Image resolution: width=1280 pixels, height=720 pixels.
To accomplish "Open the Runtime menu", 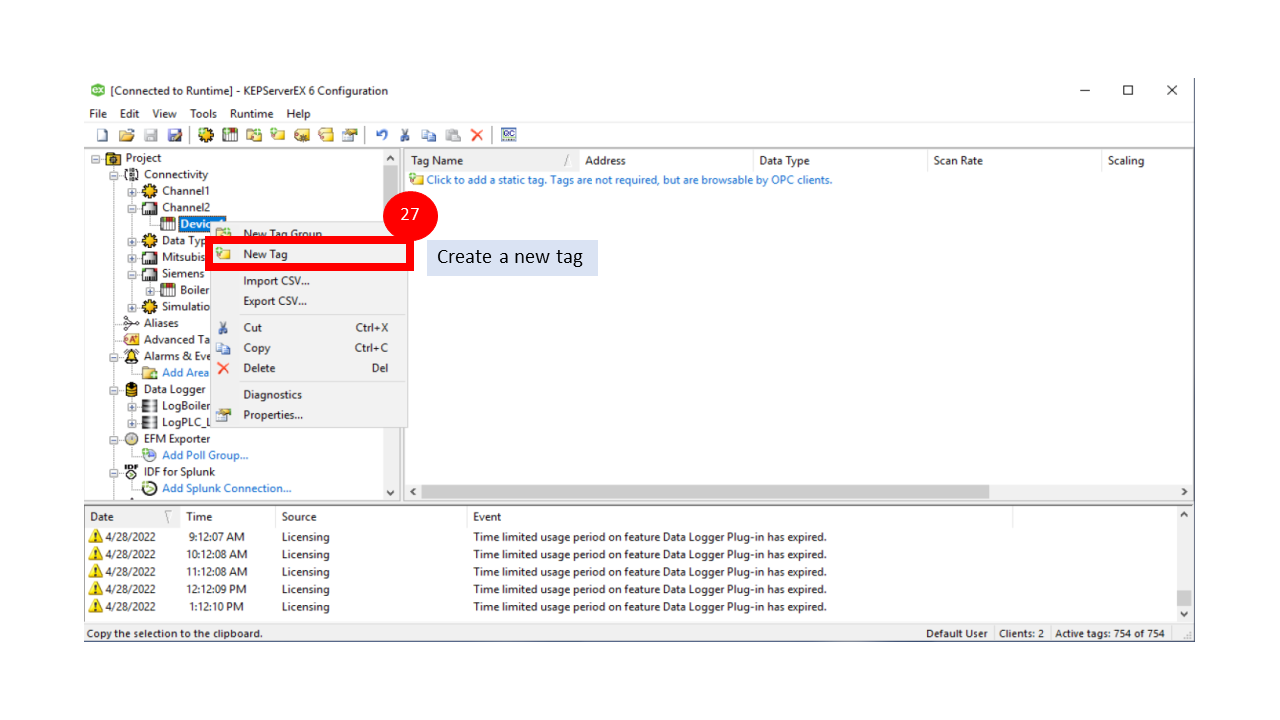I will (251, 114).
